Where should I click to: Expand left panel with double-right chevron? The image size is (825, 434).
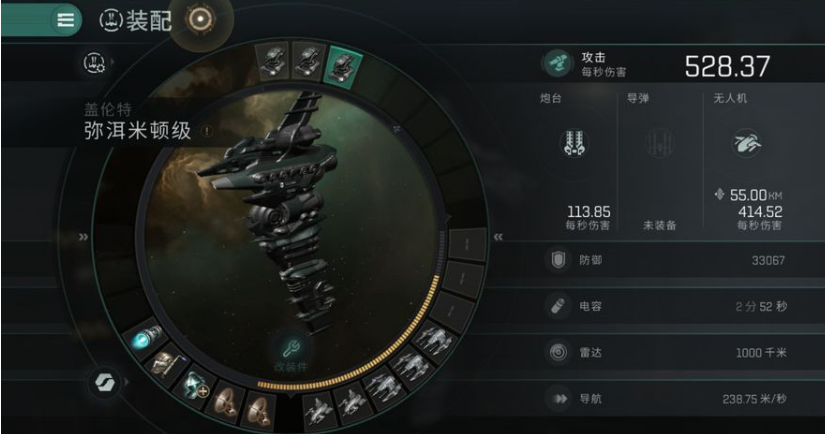84,237
